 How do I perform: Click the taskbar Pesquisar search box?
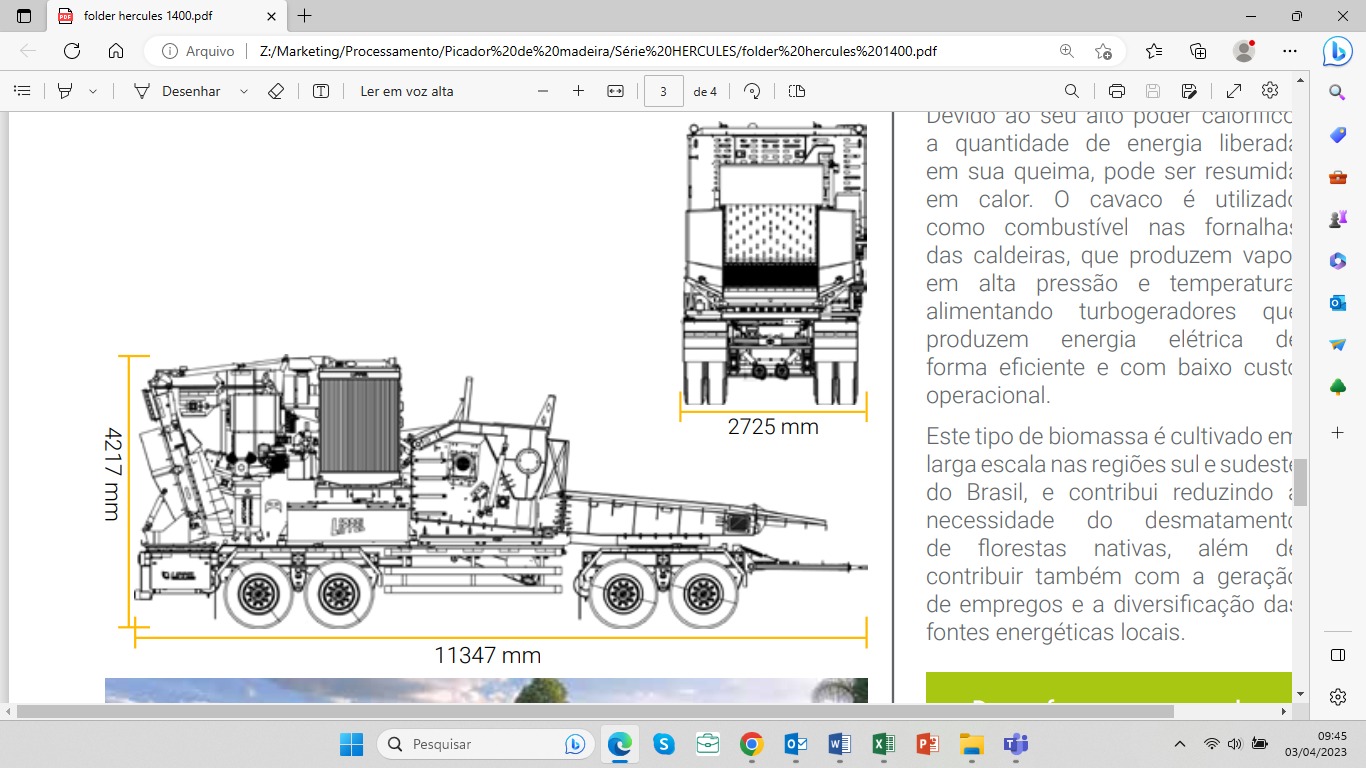(x=486, y=744)
